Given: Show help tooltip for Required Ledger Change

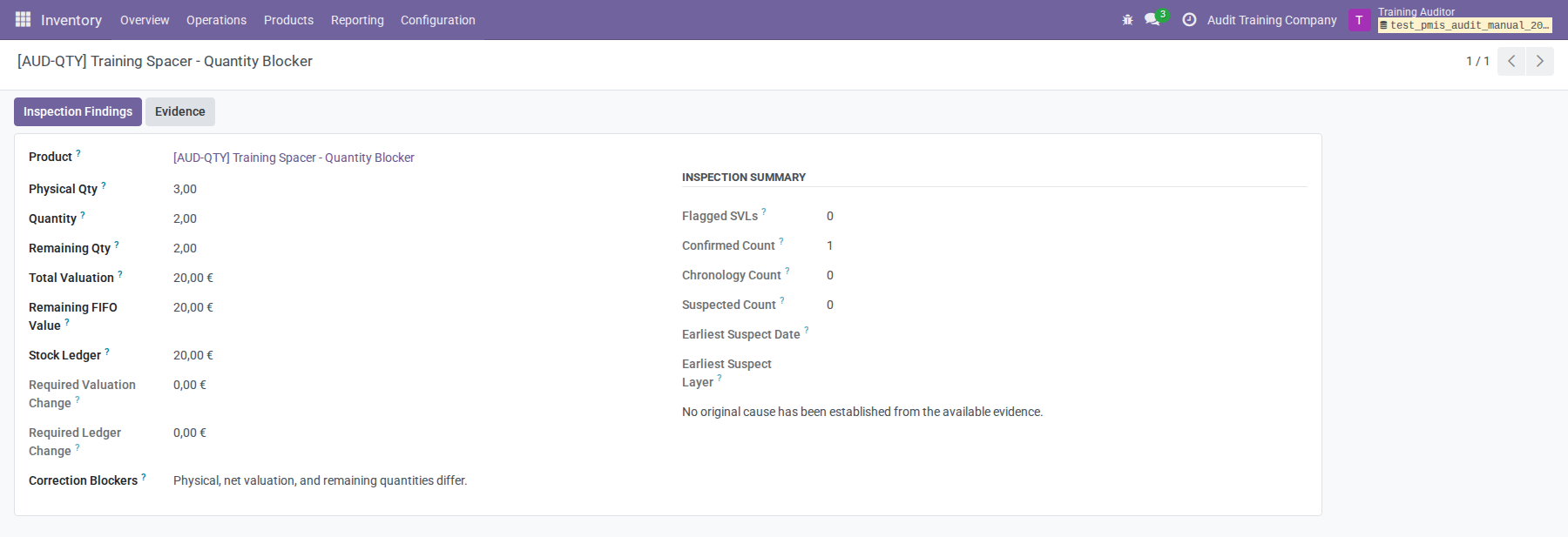Looking at the screenshot, I should coord(78,447).
